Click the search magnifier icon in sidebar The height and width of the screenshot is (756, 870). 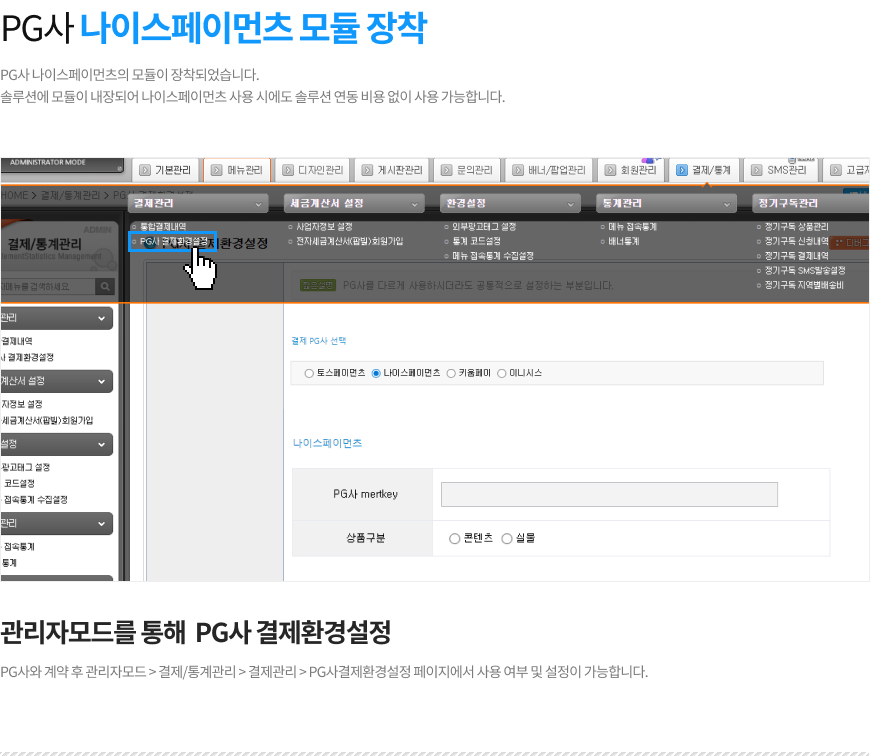[x=104, y=287]
